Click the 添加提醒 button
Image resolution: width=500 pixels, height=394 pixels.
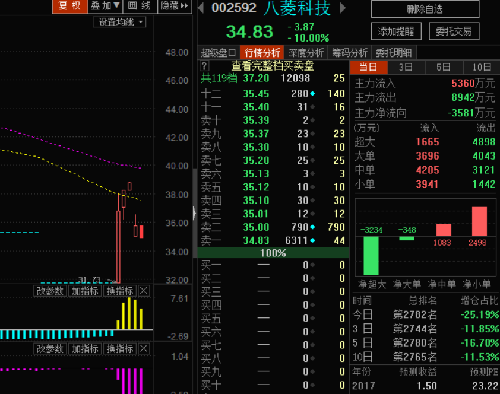pyautogui.click(x=396, y=31)
